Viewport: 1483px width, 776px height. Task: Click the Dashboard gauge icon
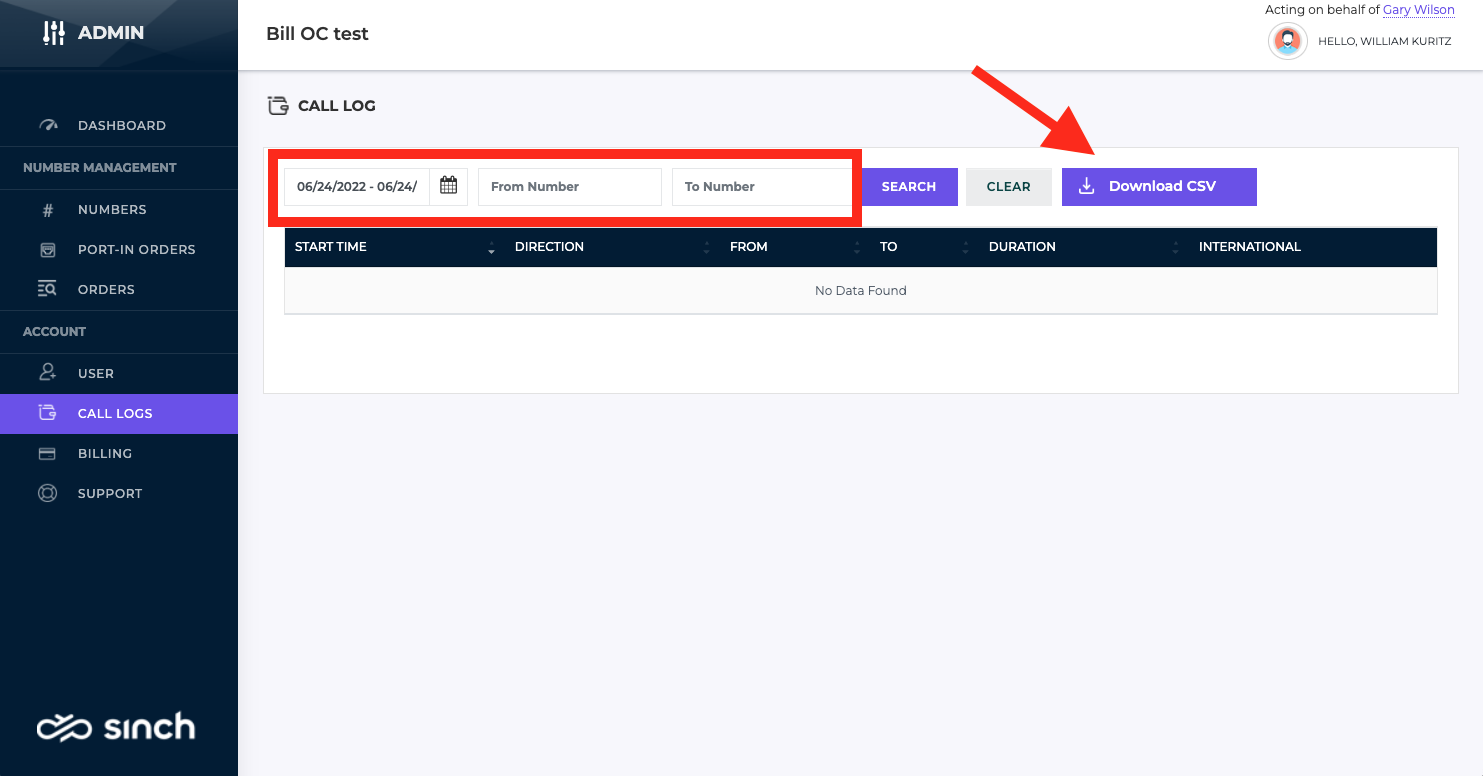(48, 126)
